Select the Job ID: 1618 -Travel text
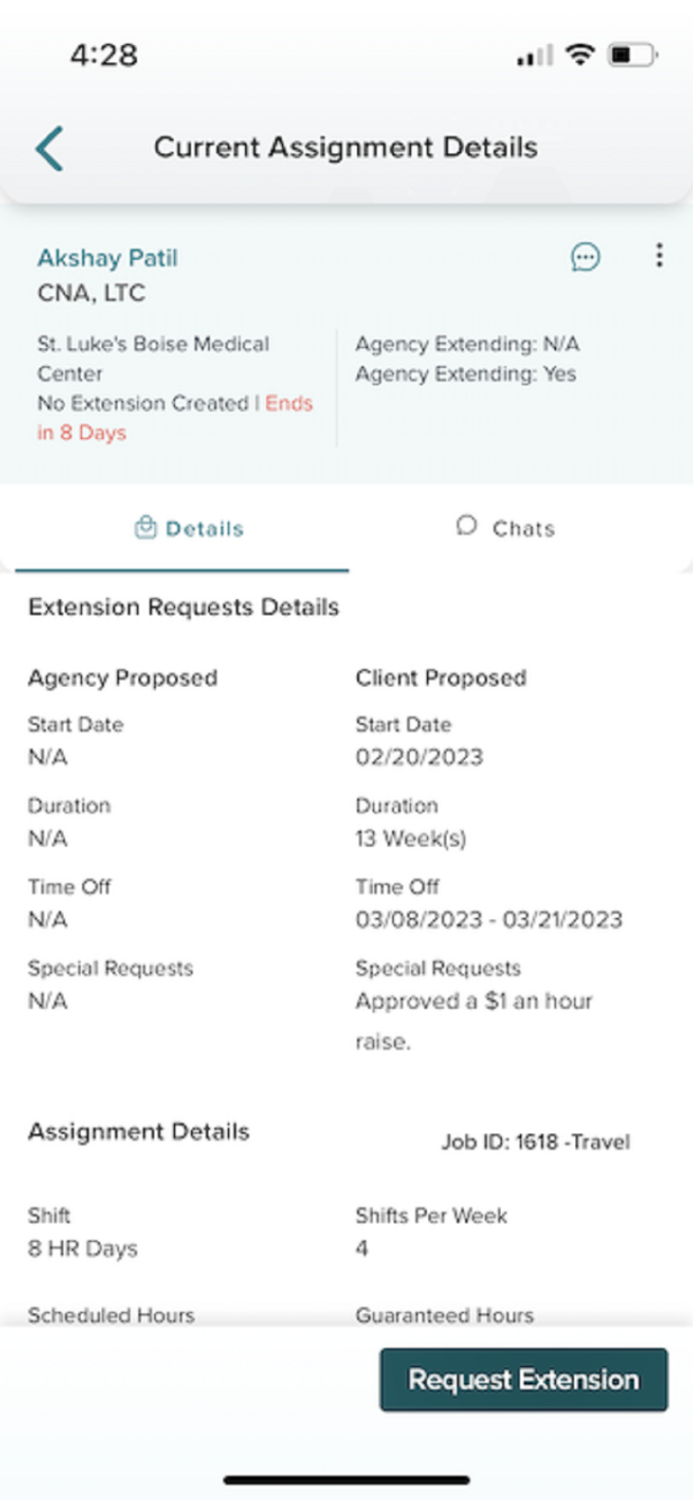Screen dimensions: 693x1500 coord(536,1141)
